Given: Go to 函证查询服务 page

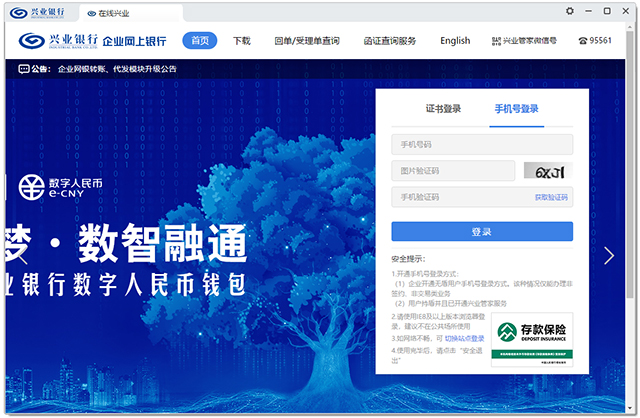Looking at the screenshot, I should (x=389, y=41).
